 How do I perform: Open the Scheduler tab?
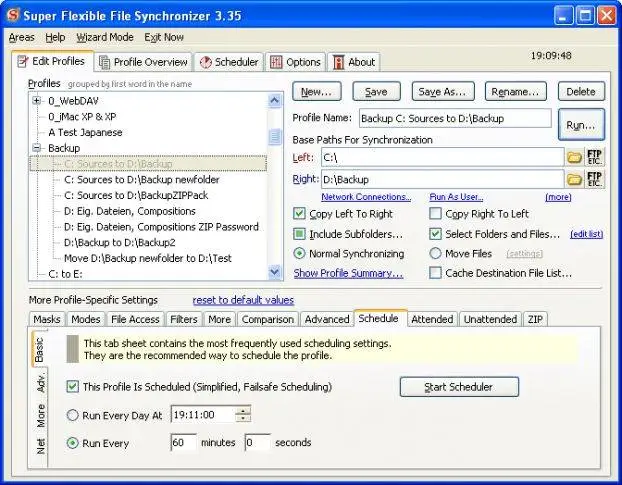pyautogui.click(x=229, y=62)
